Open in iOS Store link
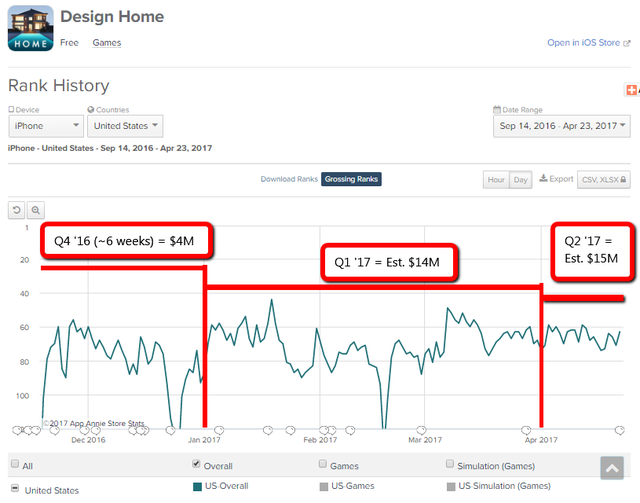Screen dimensions: 640x503 click(x=588, y=42)
